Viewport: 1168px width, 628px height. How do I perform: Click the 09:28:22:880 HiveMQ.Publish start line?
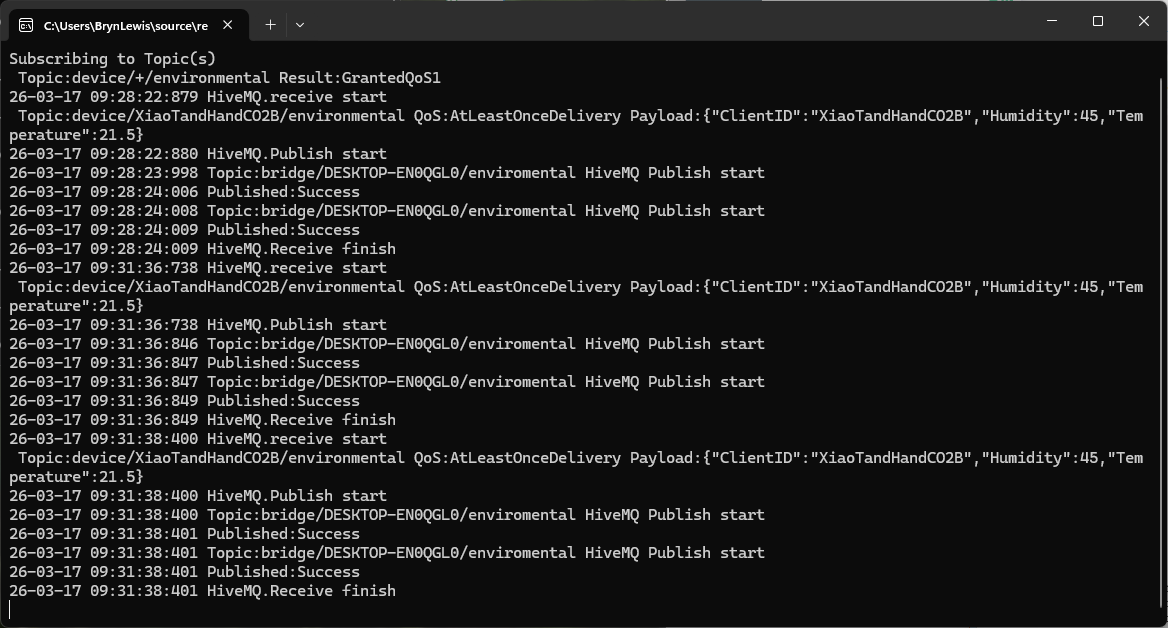198,154
